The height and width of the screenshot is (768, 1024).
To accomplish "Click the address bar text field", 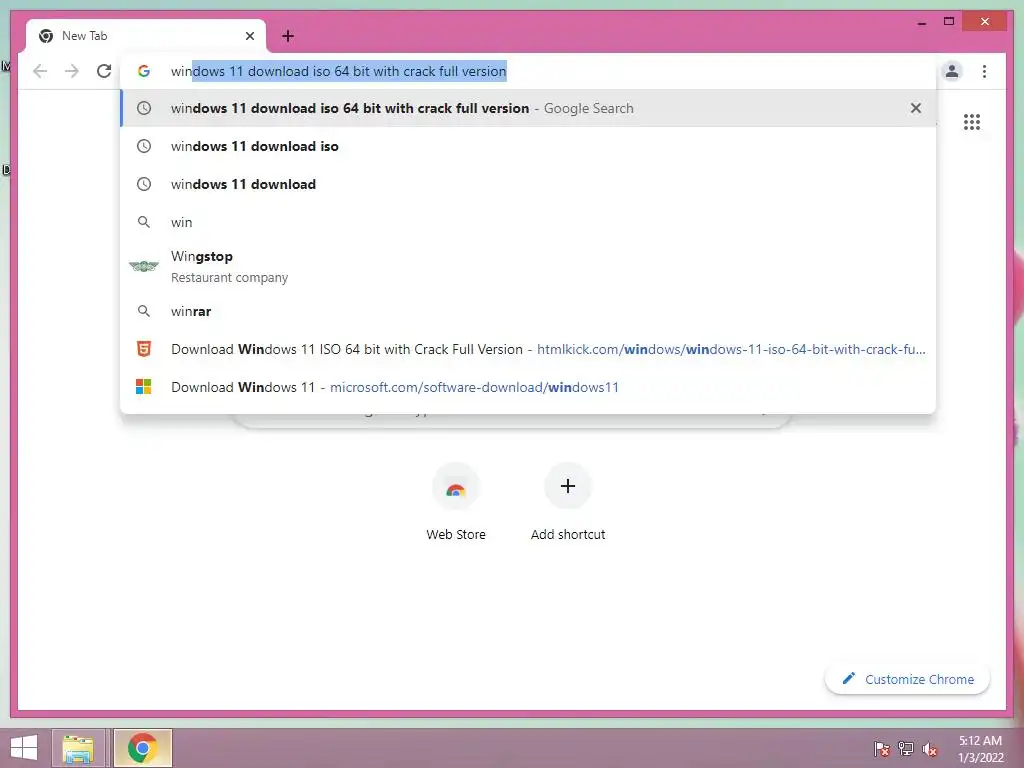I will click(x=528, y=71).
